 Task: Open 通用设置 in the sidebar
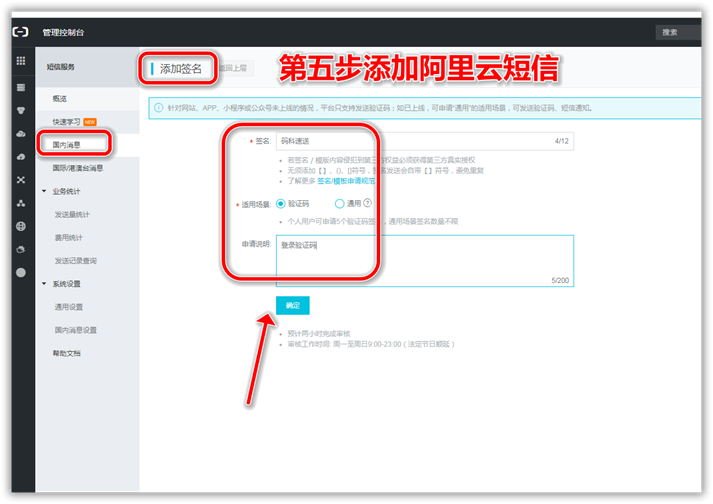(x=69, y=307)
